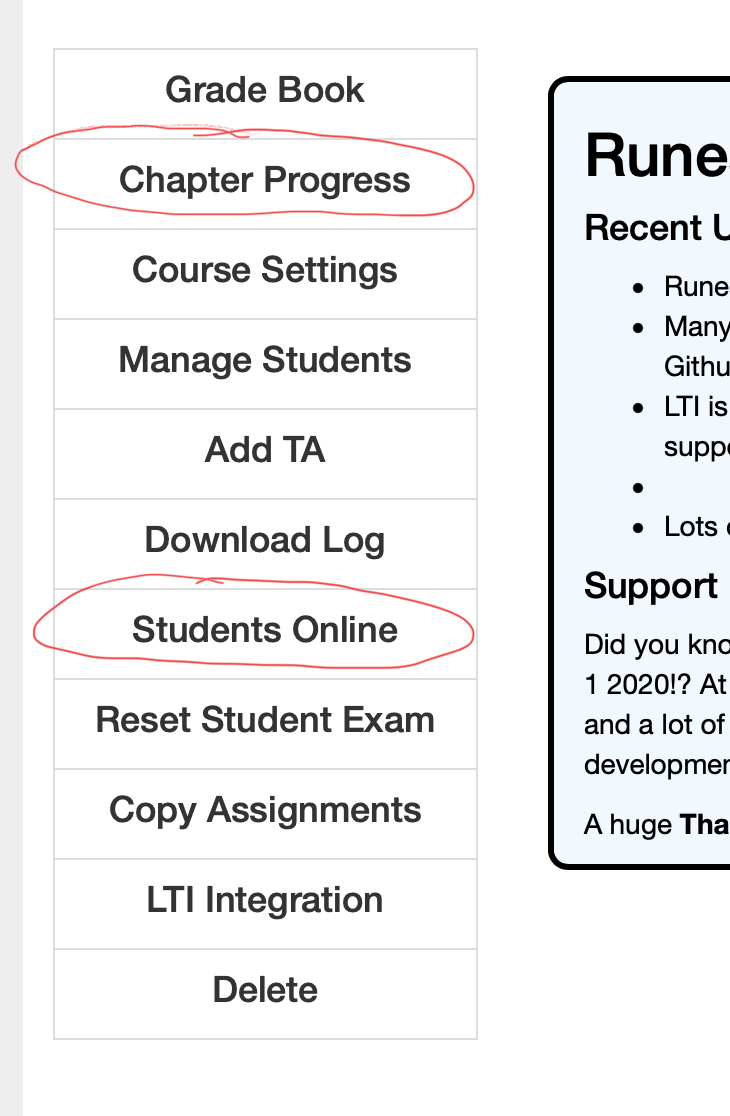Open Copy Assignments
Viewport: 730px width, 1116px height.
(265, 811)
